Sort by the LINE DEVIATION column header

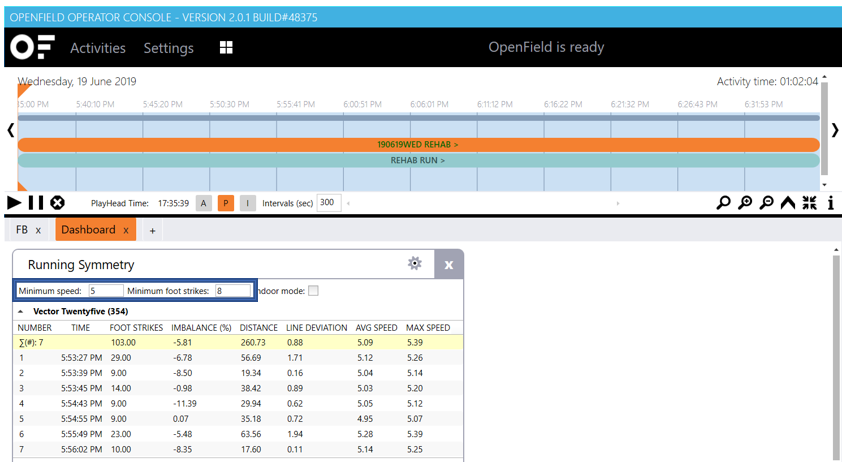316,327
